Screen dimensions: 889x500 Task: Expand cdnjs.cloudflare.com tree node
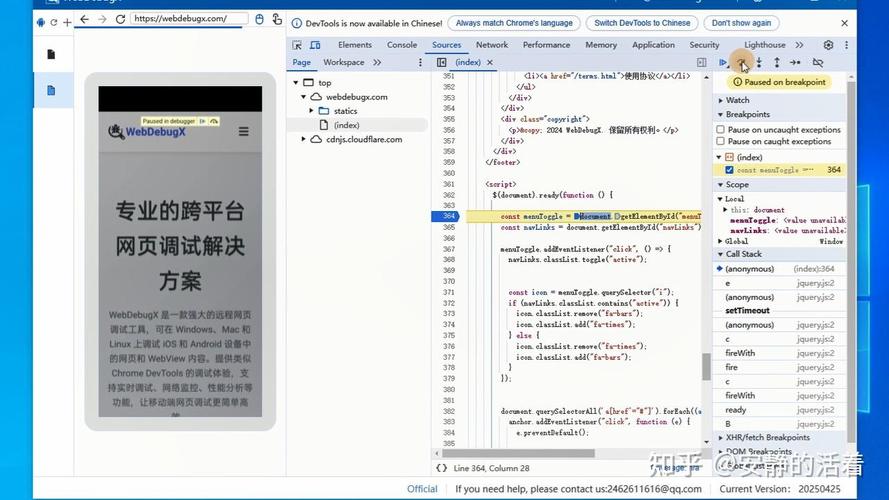(303, 139)
